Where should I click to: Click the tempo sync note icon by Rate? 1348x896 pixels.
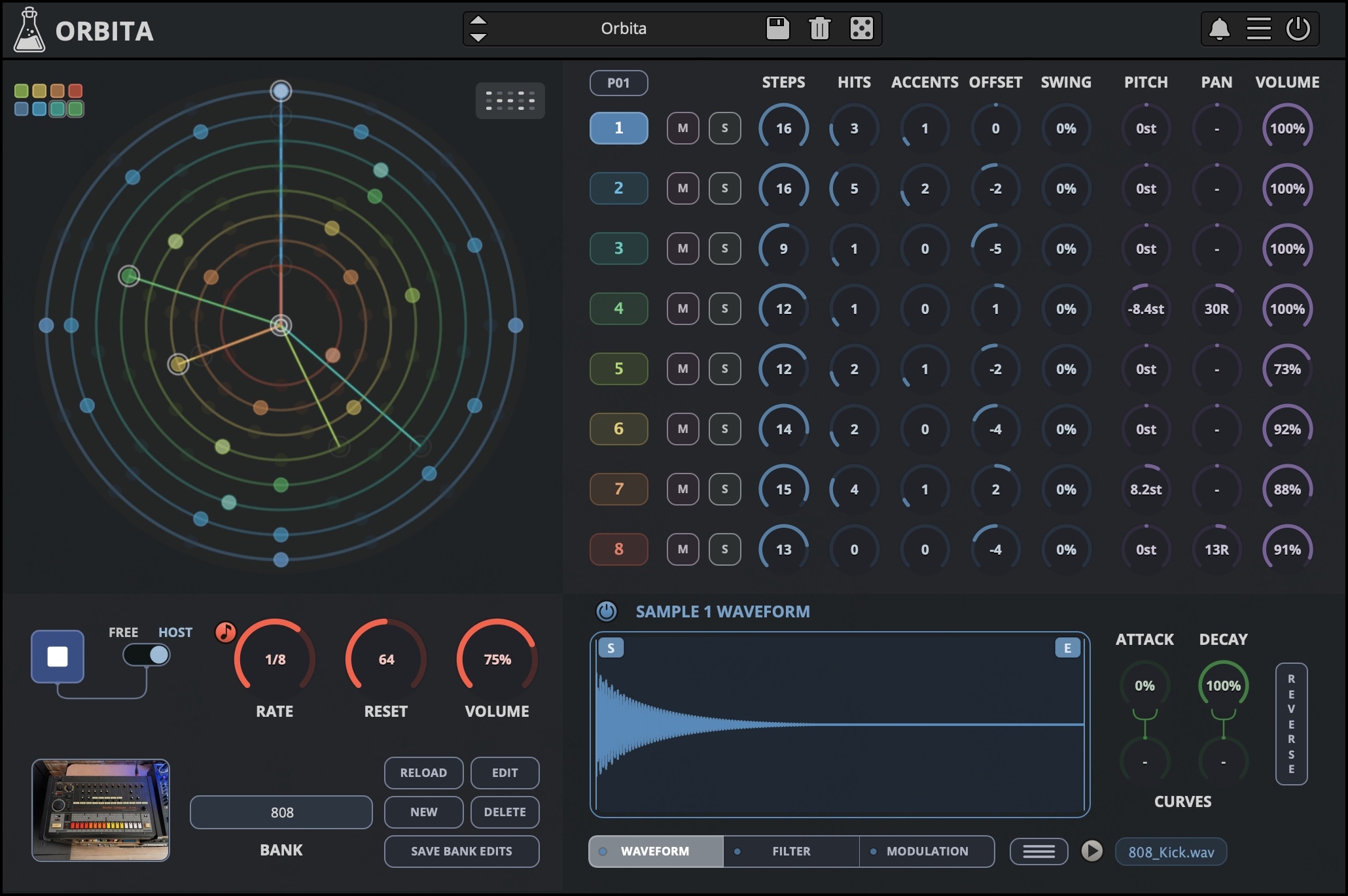[226, 632]
